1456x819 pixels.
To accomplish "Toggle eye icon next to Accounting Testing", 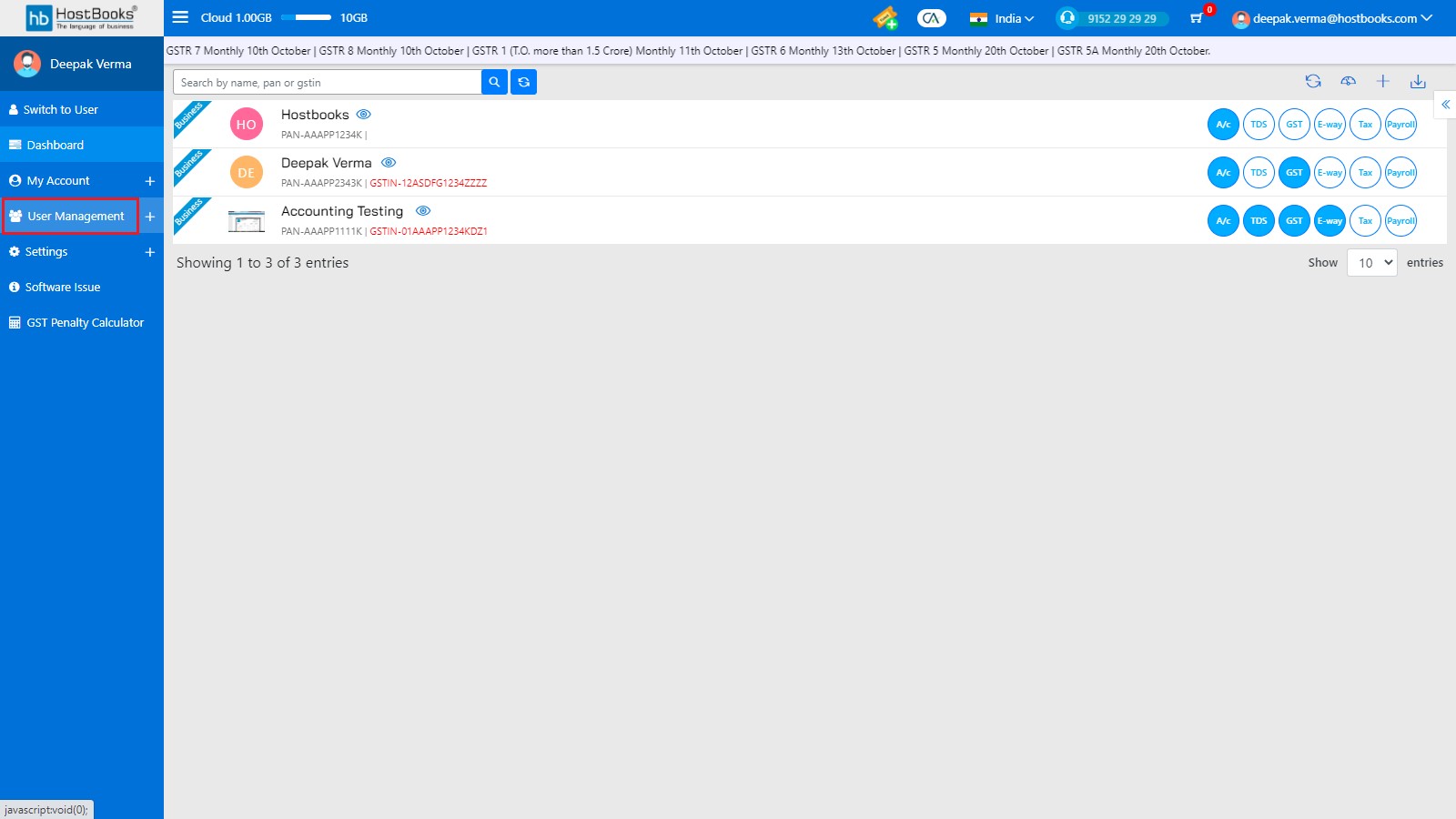I will tap(423, 211).
